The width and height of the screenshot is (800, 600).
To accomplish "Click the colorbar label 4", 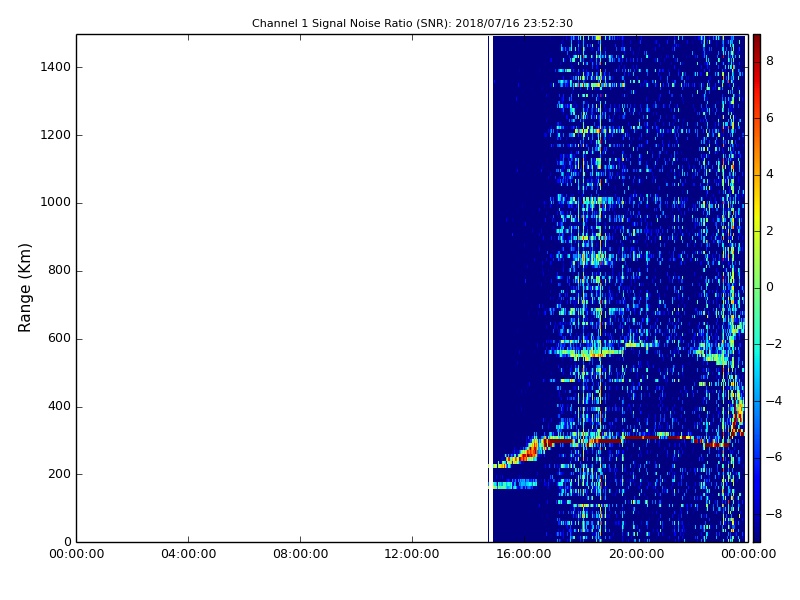I will [770, 174].
